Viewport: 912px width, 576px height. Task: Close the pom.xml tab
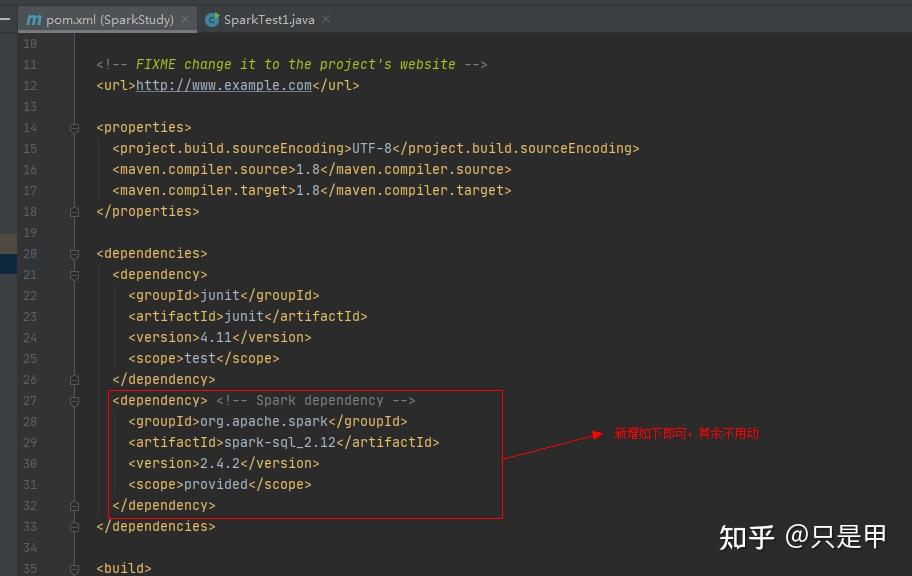pyautogui.click(x=185, y=18)
